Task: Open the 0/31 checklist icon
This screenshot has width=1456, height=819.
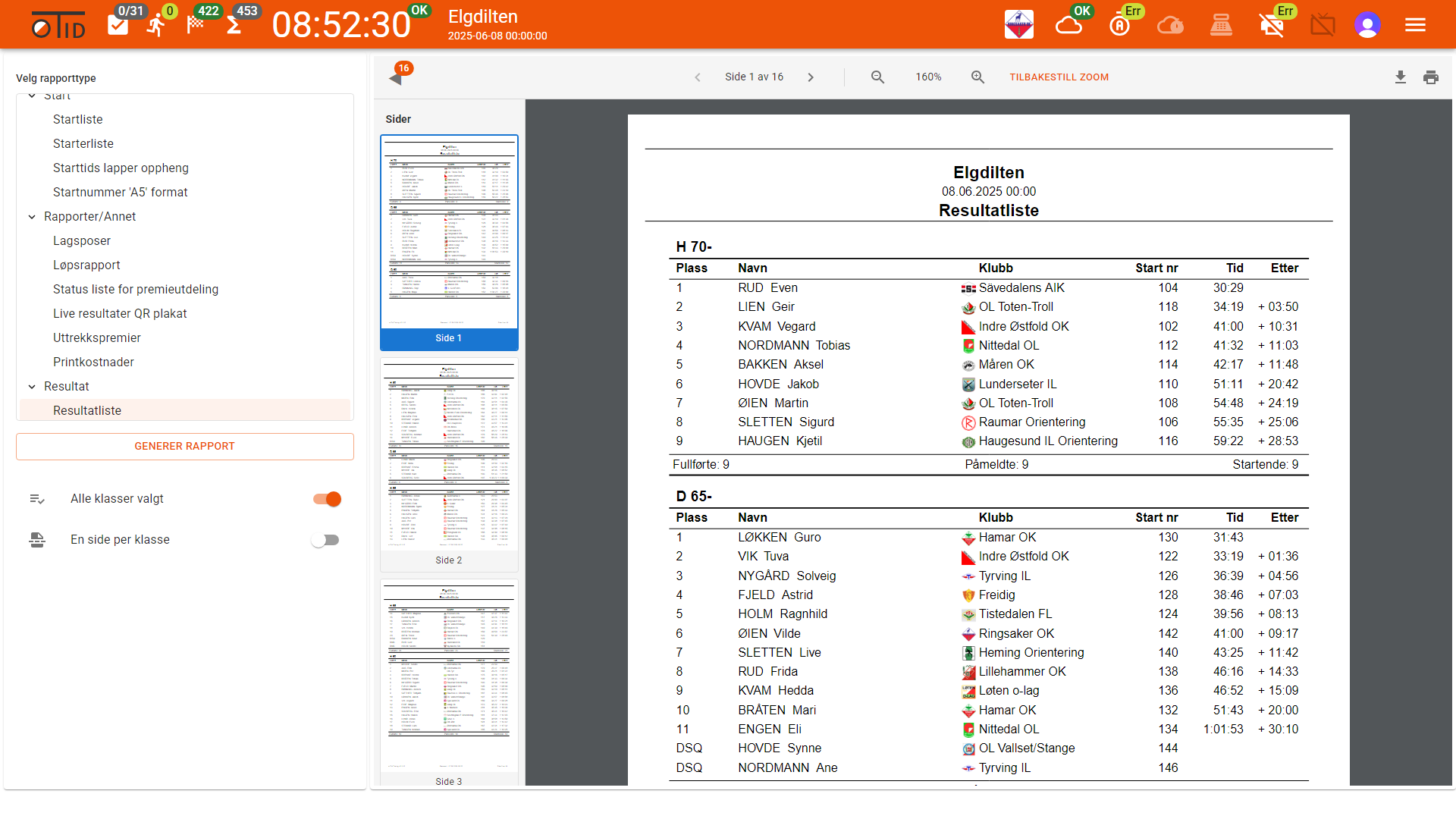Action: tap(118, 25)
